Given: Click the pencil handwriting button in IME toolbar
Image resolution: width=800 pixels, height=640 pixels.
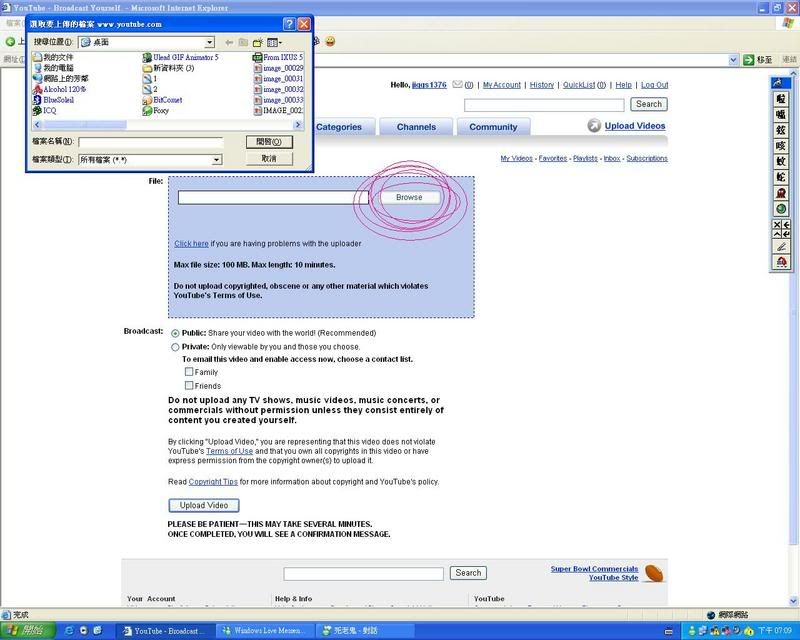Looking at the screenshot, I should (781, 247).
